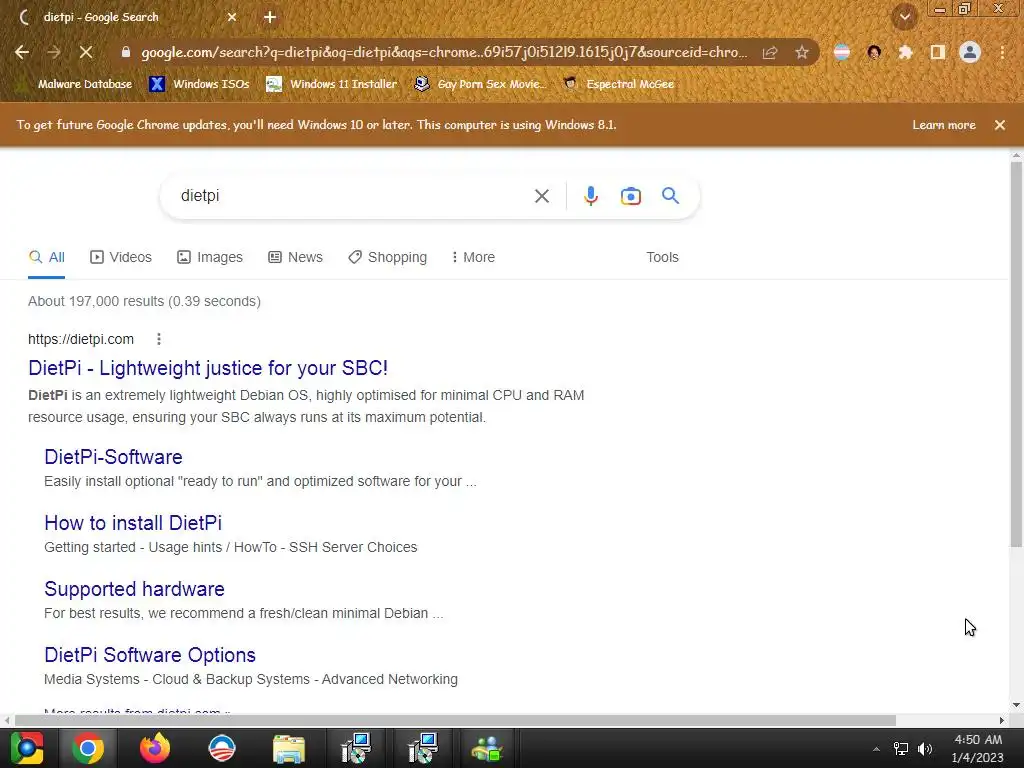This screenshot has width=1024, height=768.
Task: Start voice search with microphone icon
Action: point(590,196)
